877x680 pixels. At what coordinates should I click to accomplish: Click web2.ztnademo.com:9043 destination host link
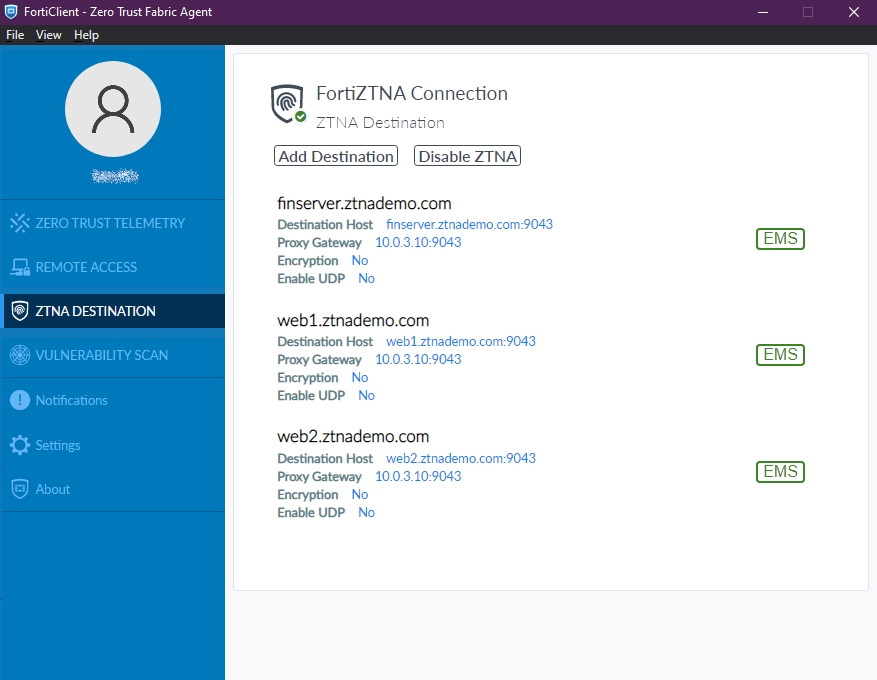click(461, 458)
